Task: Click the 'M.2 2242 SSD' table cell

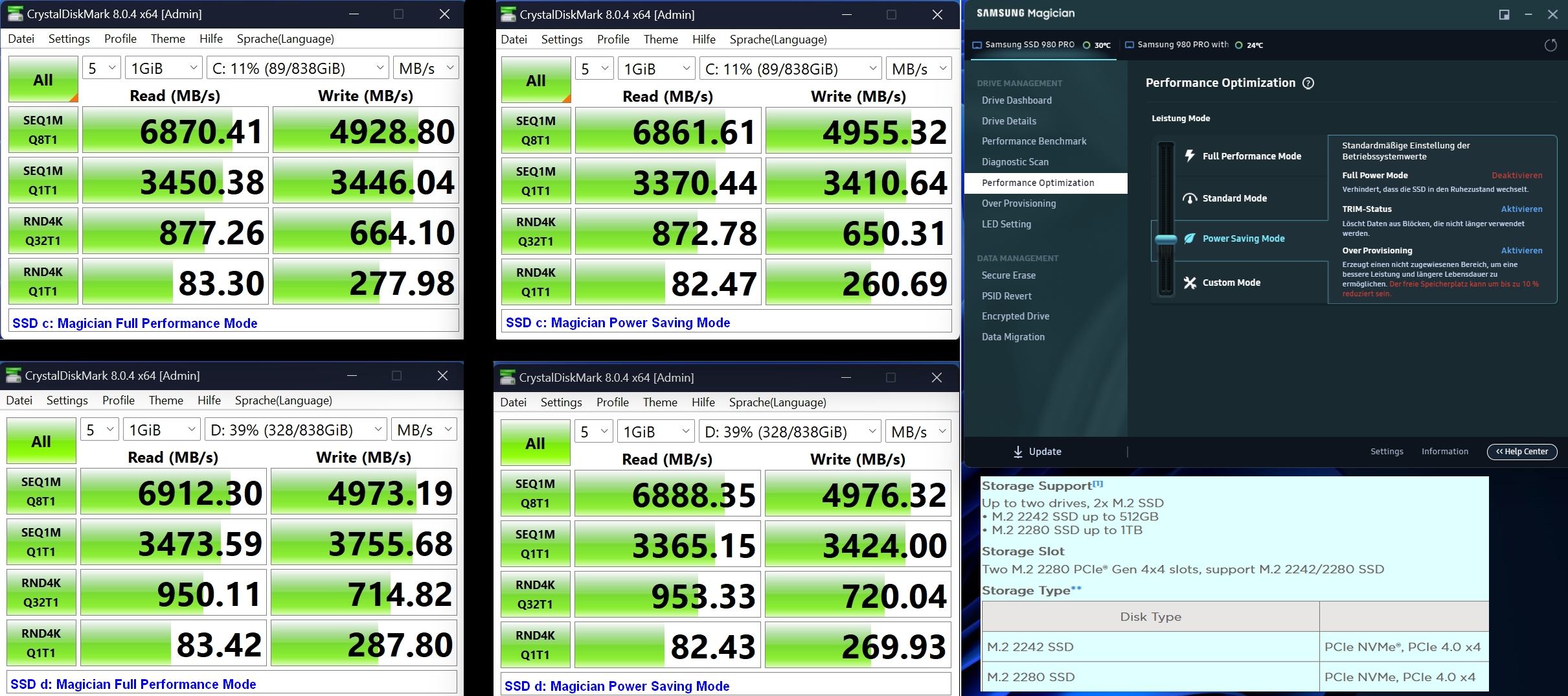Action: (1151, 647)
